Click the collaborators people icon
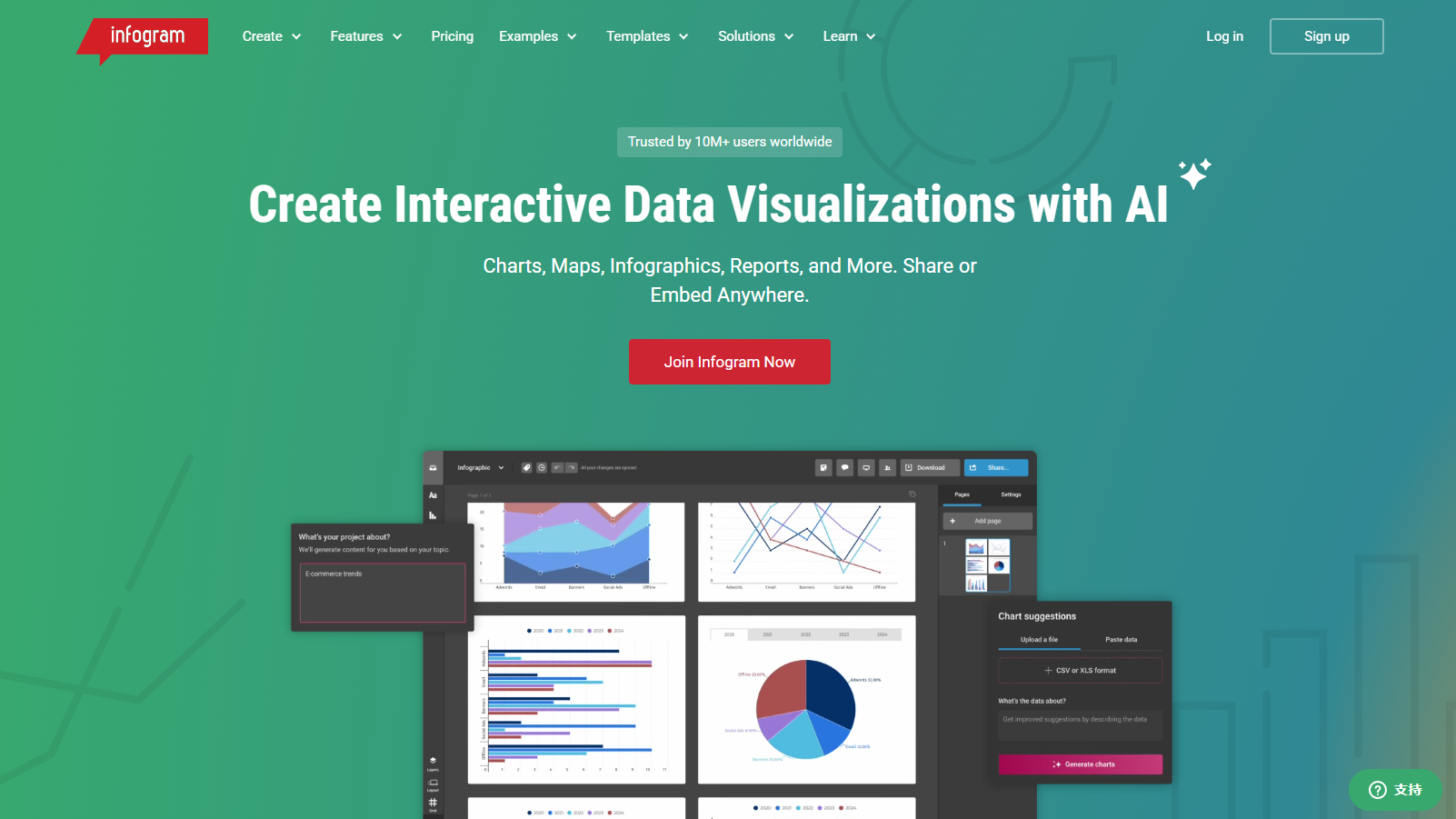Image resolution: width=1456 pixels, height=819 pixels. (888, 468)
